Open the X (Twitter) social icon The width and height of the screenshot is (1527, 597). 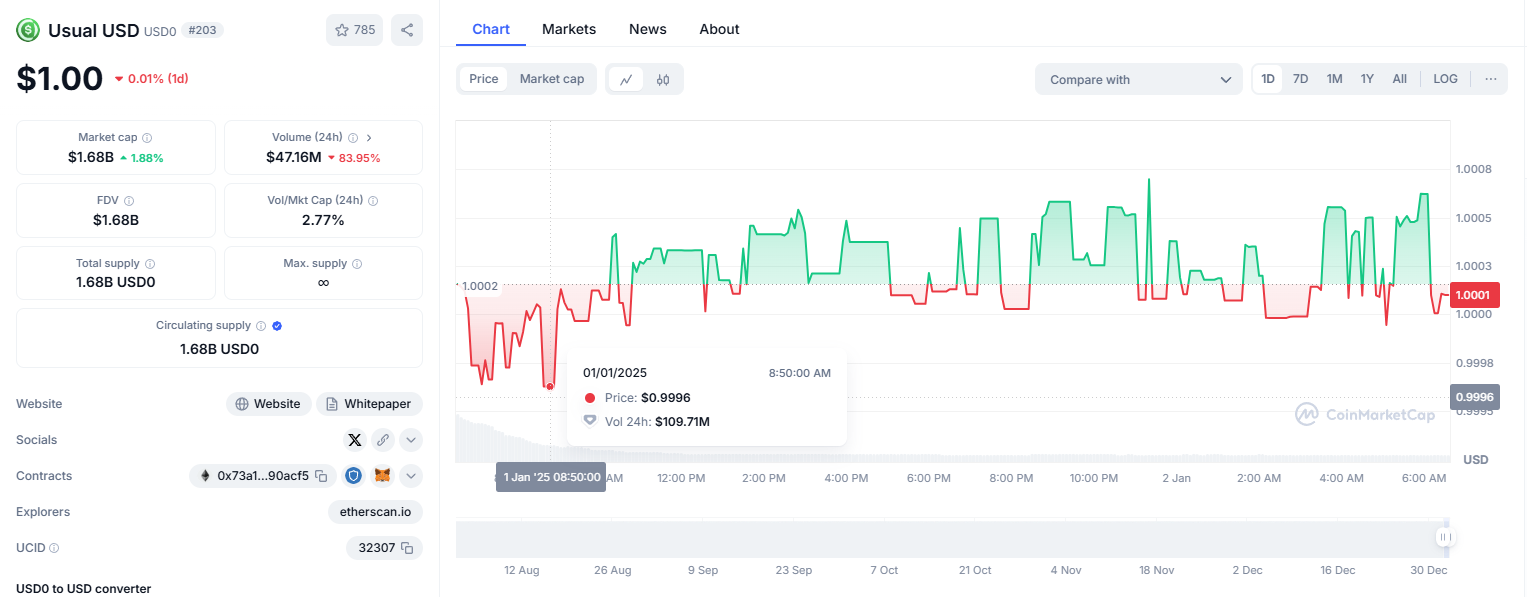pos(354,440)
